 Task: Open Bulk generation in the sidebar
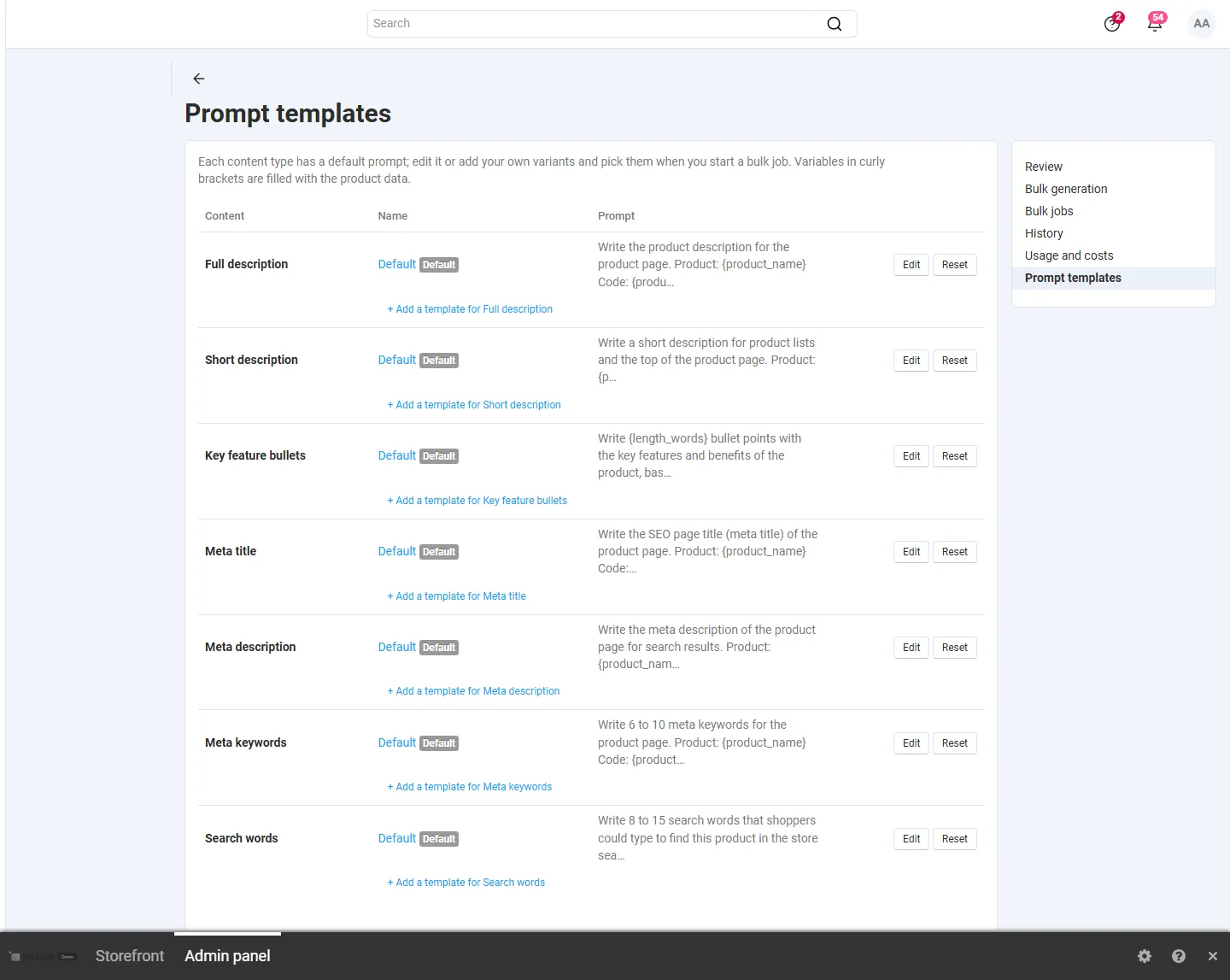coord(1066,189)
